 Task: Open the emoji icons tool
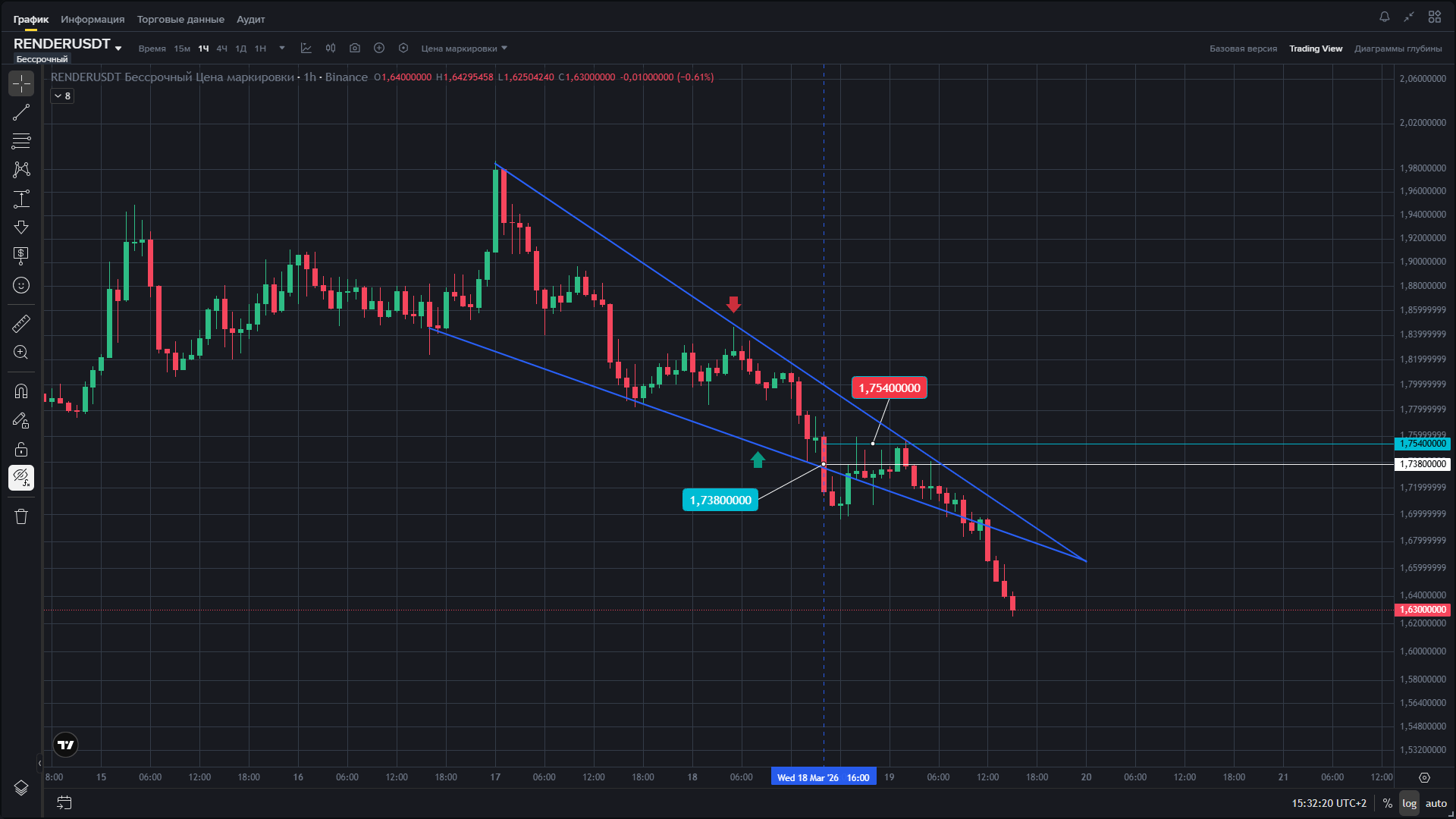pos(21,285)
